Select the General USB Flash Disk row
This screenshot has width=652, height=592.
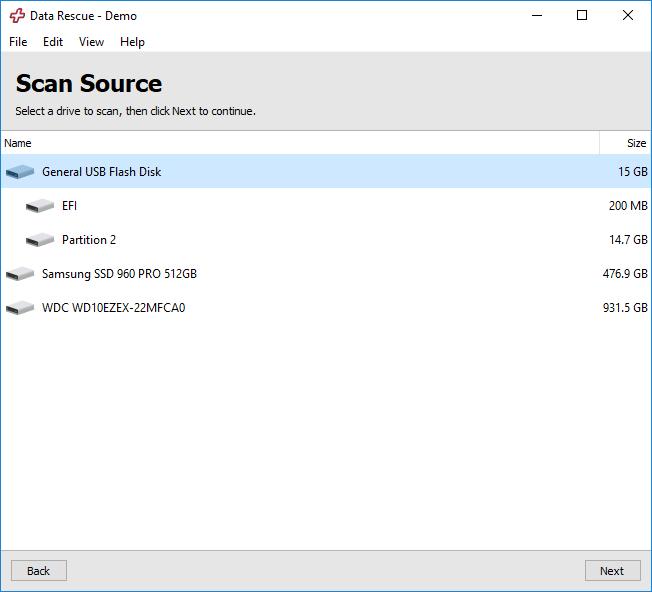[x=326, y=171]
